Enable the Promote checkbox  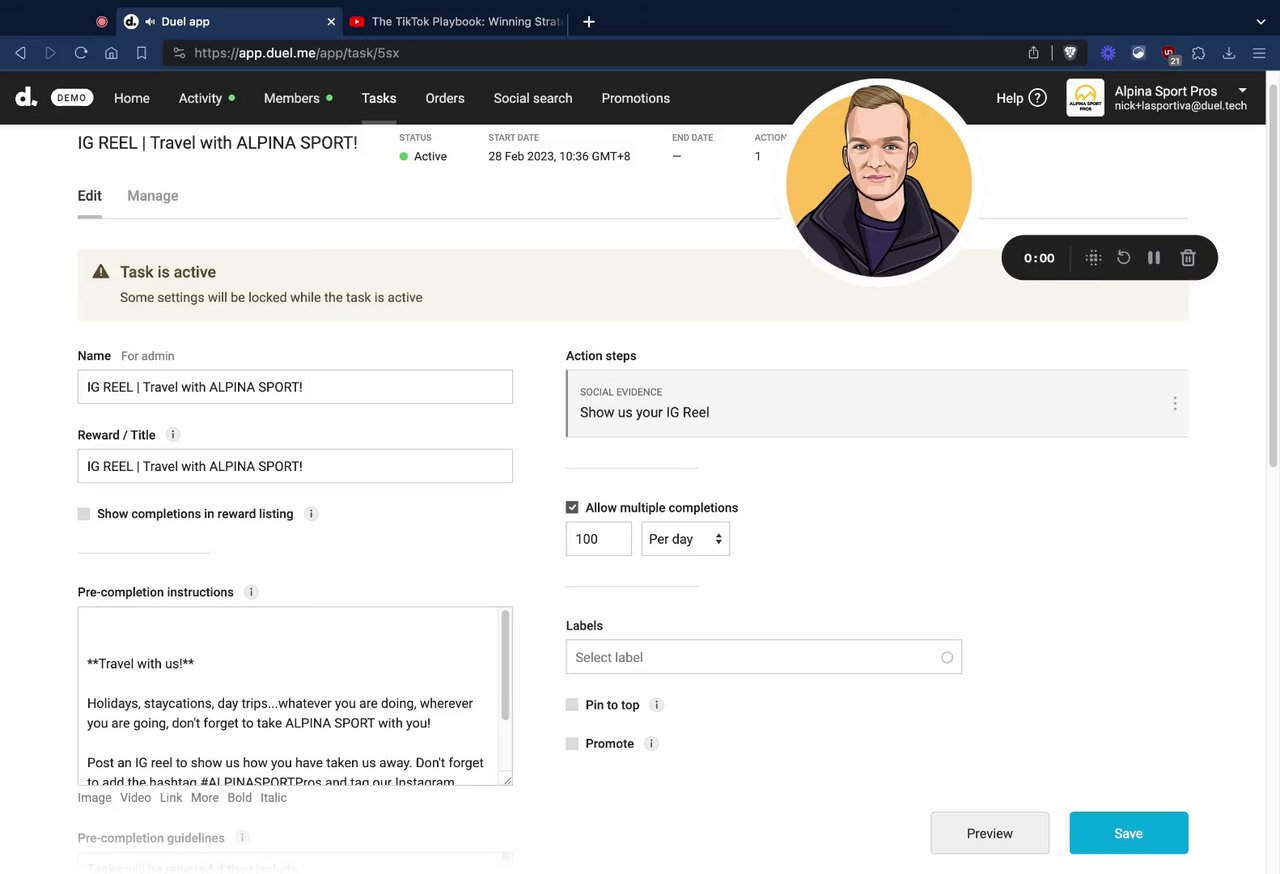tap(572, 744)
